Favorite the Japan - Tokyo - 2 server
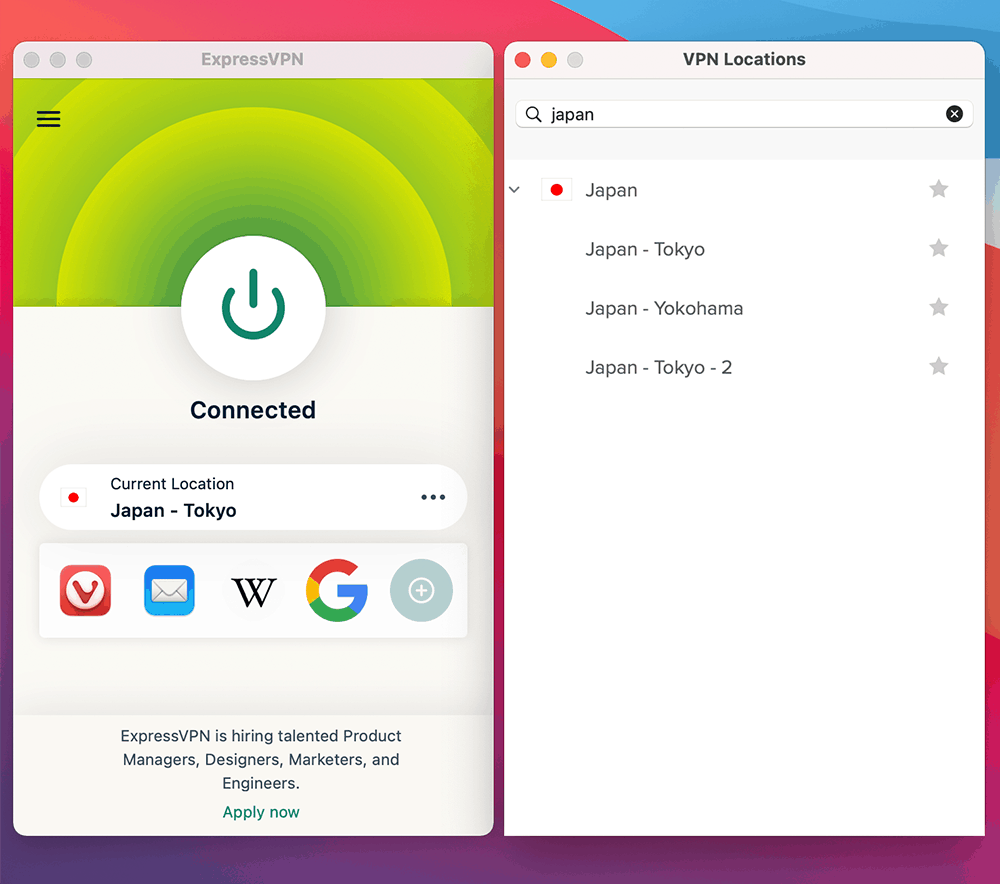This screenshot has width=1000, height=886. (x=938, y=366)
